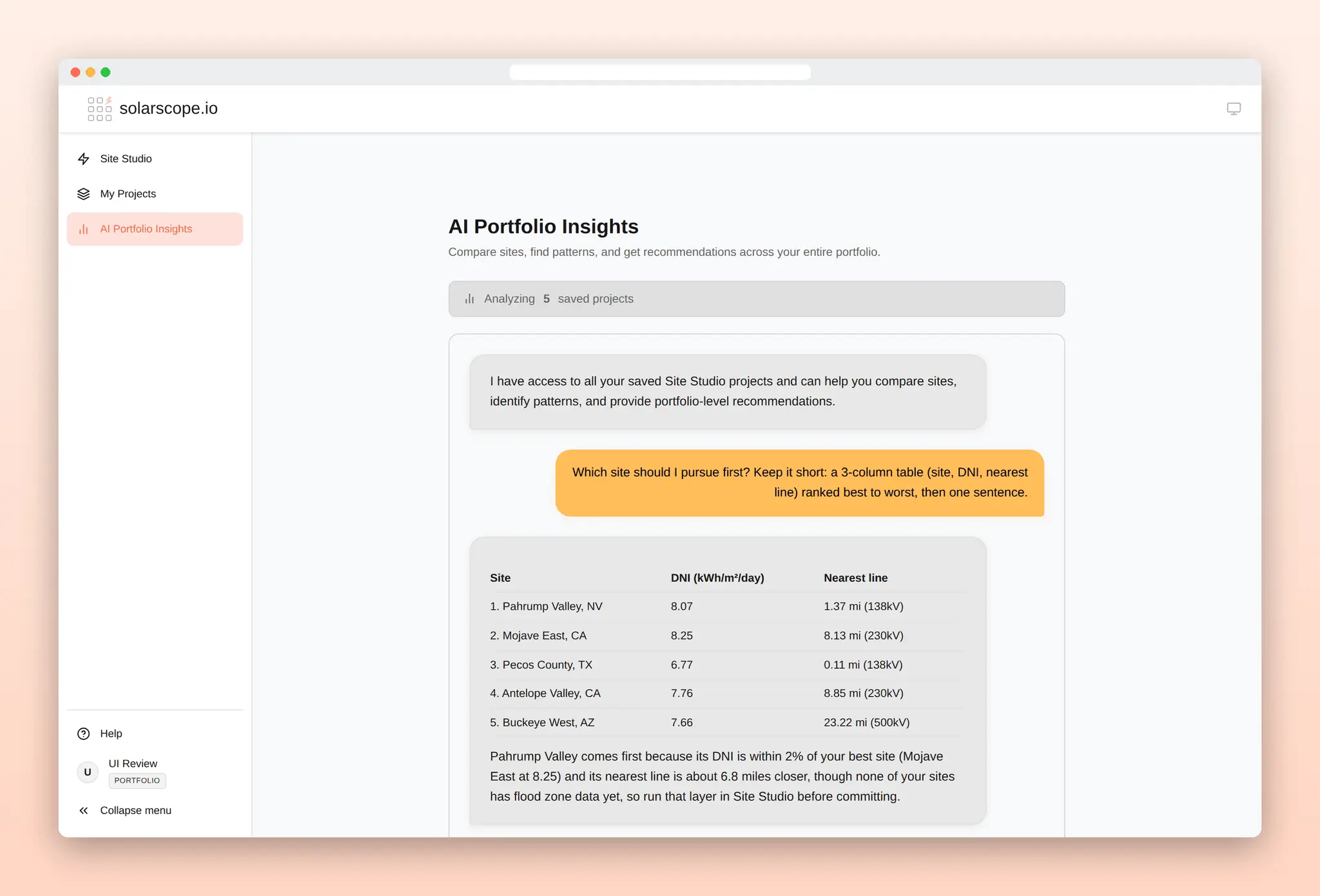Click the DNI value 8.25
This screenshot has width=1320, height=896.
coord(682,636)
